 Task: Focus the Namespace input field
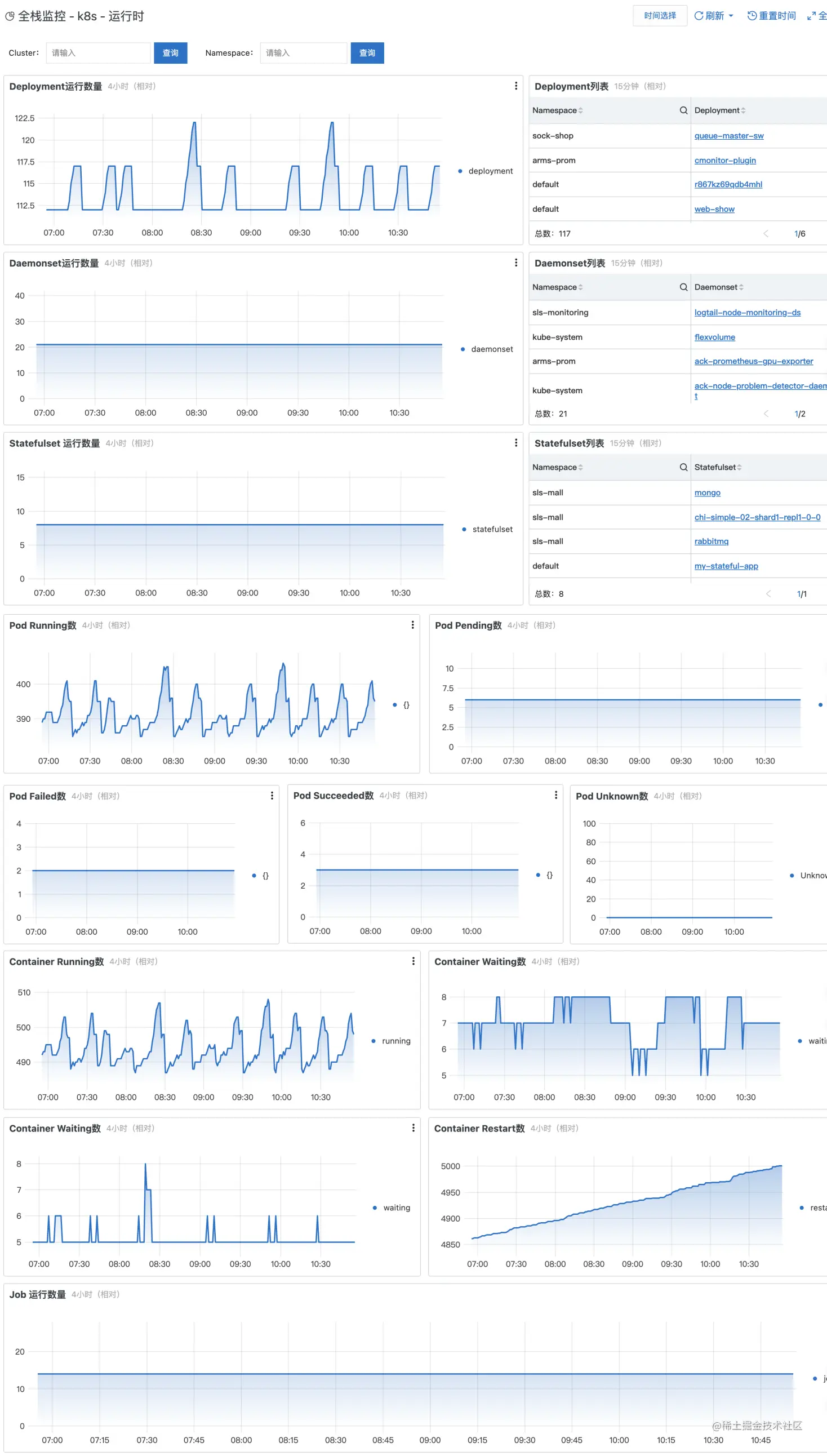tap(303, 53)
